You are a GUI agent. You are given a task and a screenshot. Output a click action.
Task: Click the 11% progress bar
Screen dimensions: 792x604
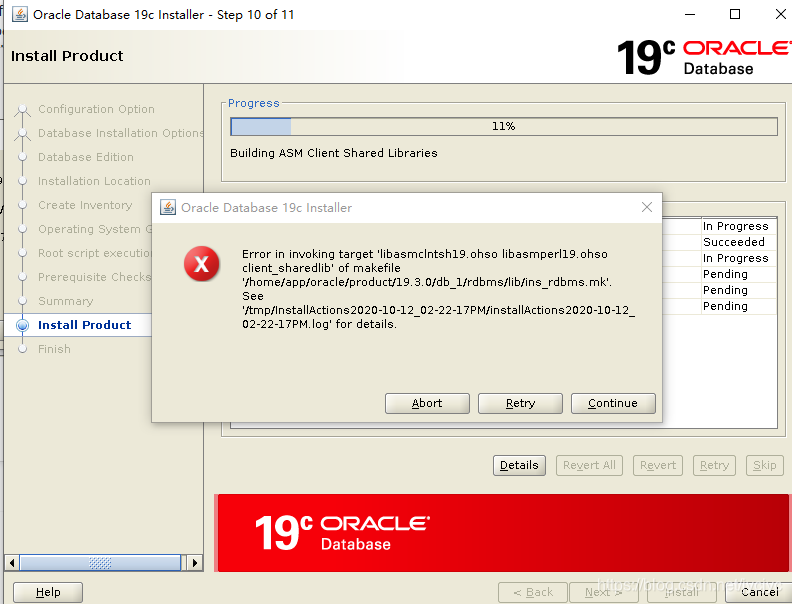504,126
